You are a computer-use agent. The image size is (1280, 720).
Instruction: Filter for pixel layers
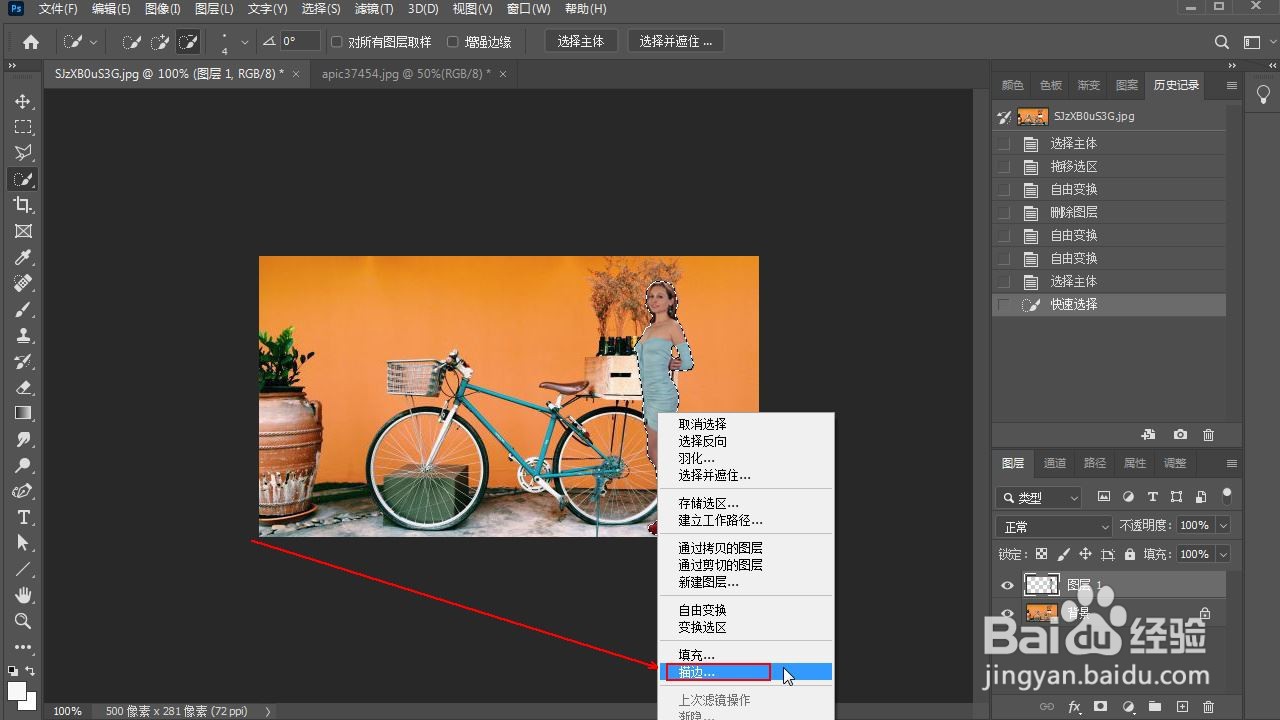[x=1104, y=496]
